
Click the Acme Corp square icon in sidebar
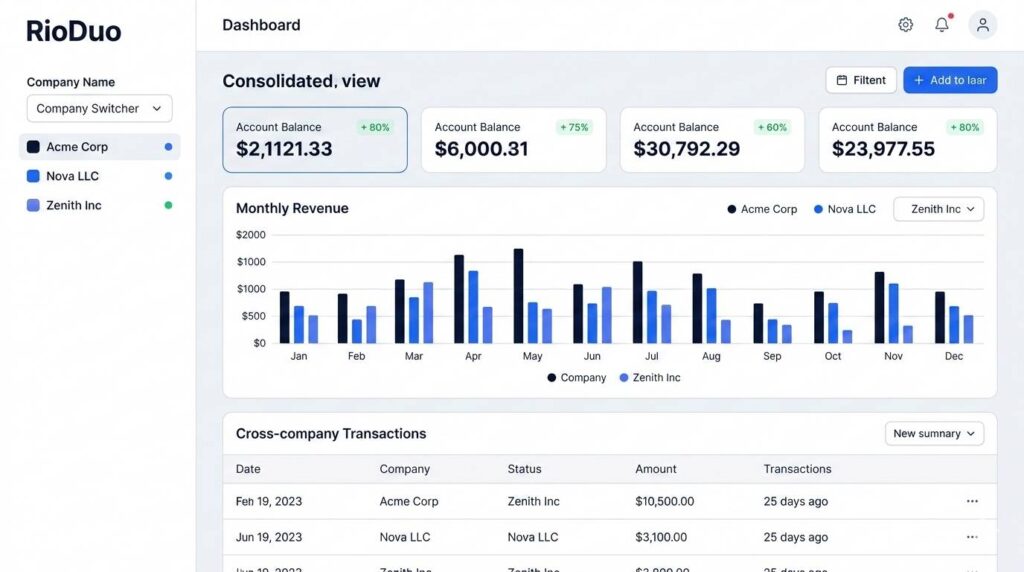pyautogui.click(x=33, y=147)
